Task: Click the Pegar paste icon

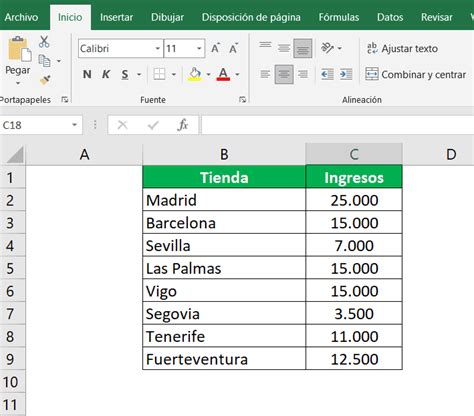Action: pyautogui.click(x=19, y=49)
